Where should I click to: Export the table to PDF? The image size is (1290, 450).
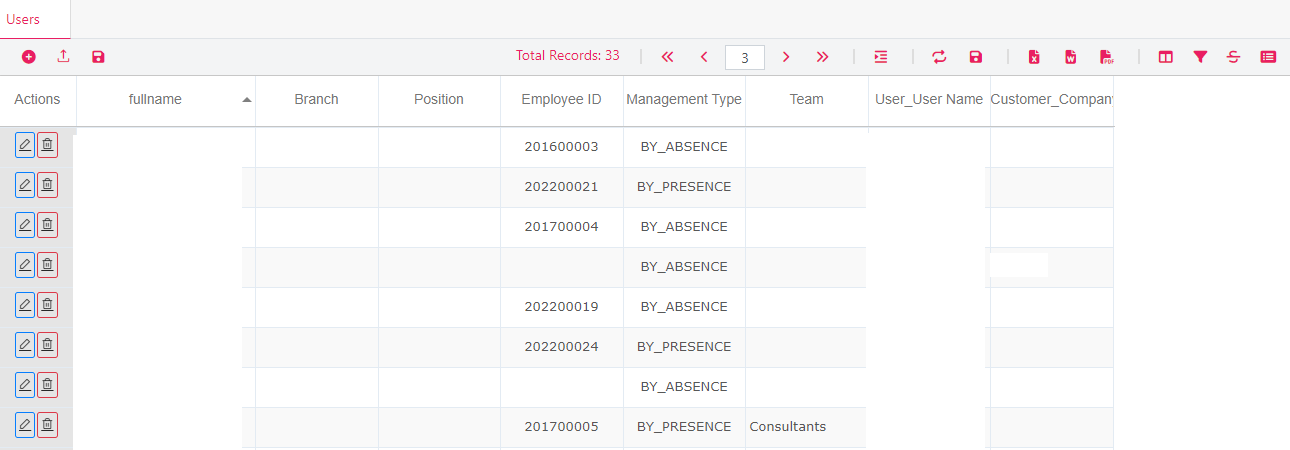click(1106, 57)
